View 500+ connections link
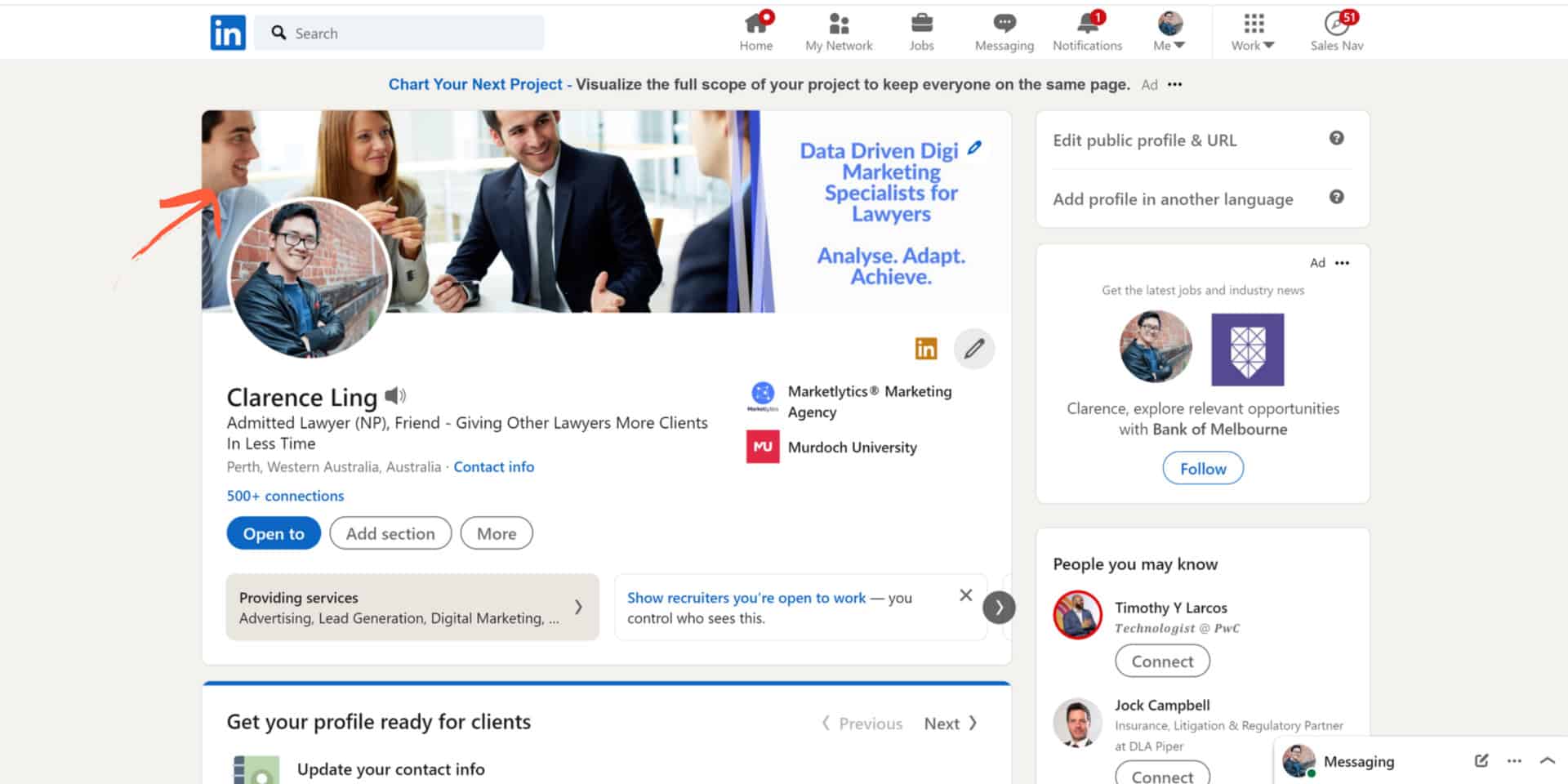The width and height of the screenshot is (1568, 784). [285, 496]
